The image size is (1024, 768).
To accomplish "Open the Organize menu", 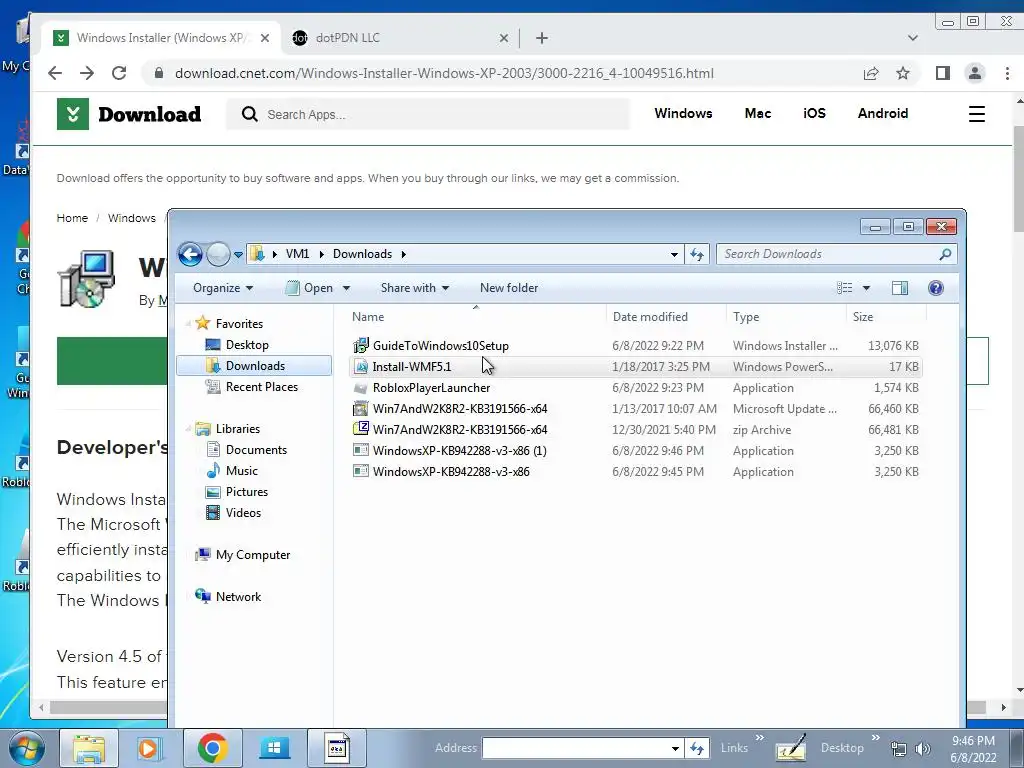I will click(223, 288).
